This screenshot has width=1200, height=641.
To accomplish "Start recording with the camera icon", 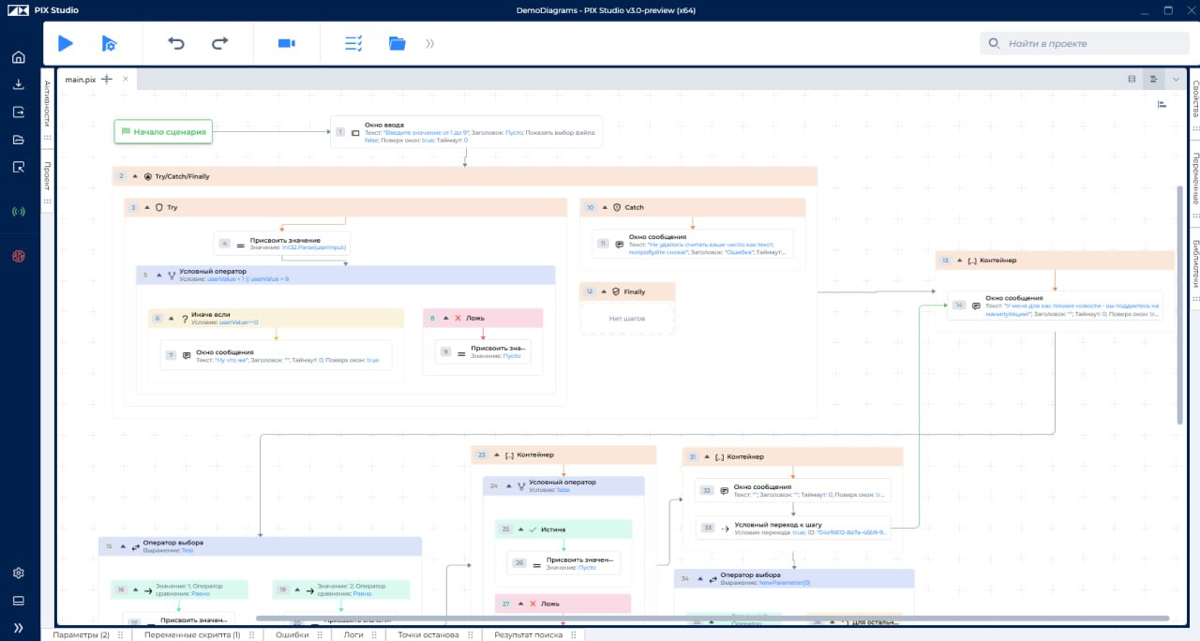I will tap(287, 43).
